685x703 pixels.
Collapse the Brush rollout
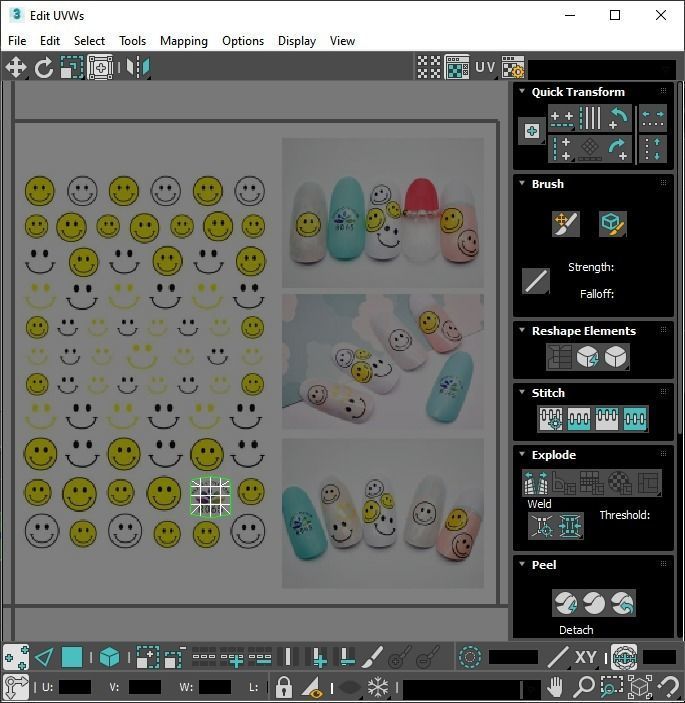tap(522, 183)
